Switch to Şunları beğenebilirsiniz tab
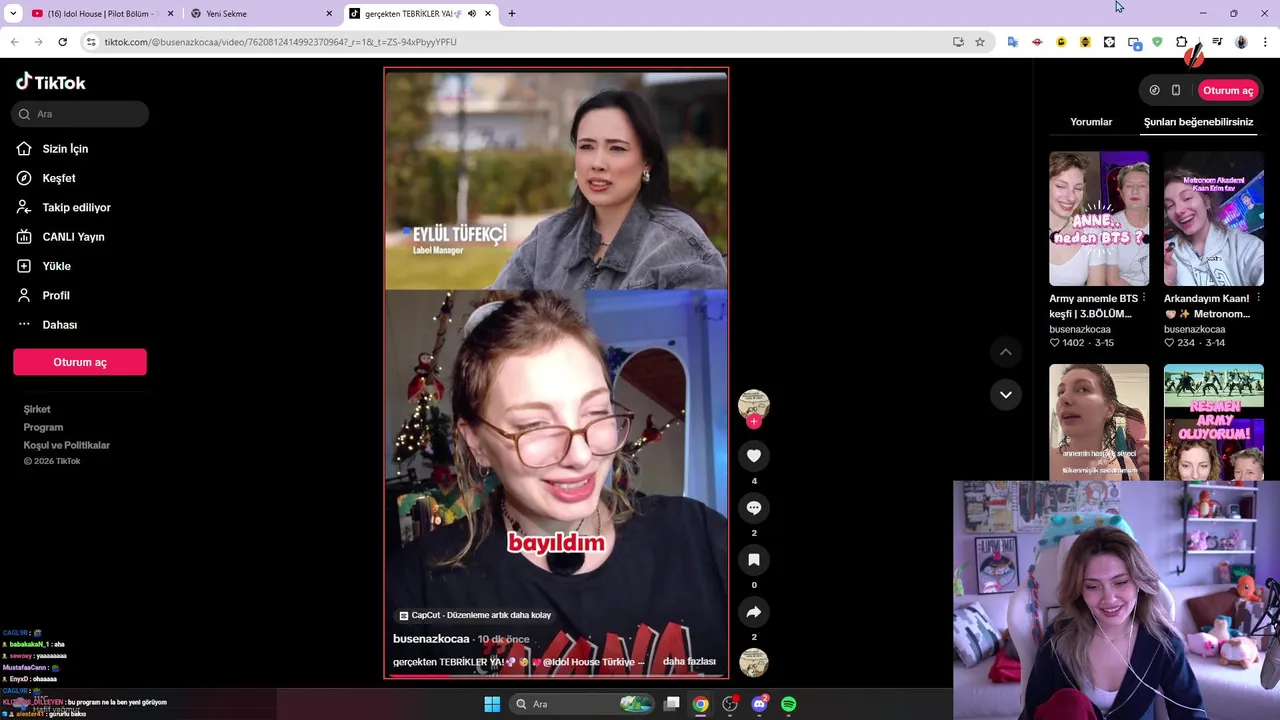 (x=1198, y=122)
